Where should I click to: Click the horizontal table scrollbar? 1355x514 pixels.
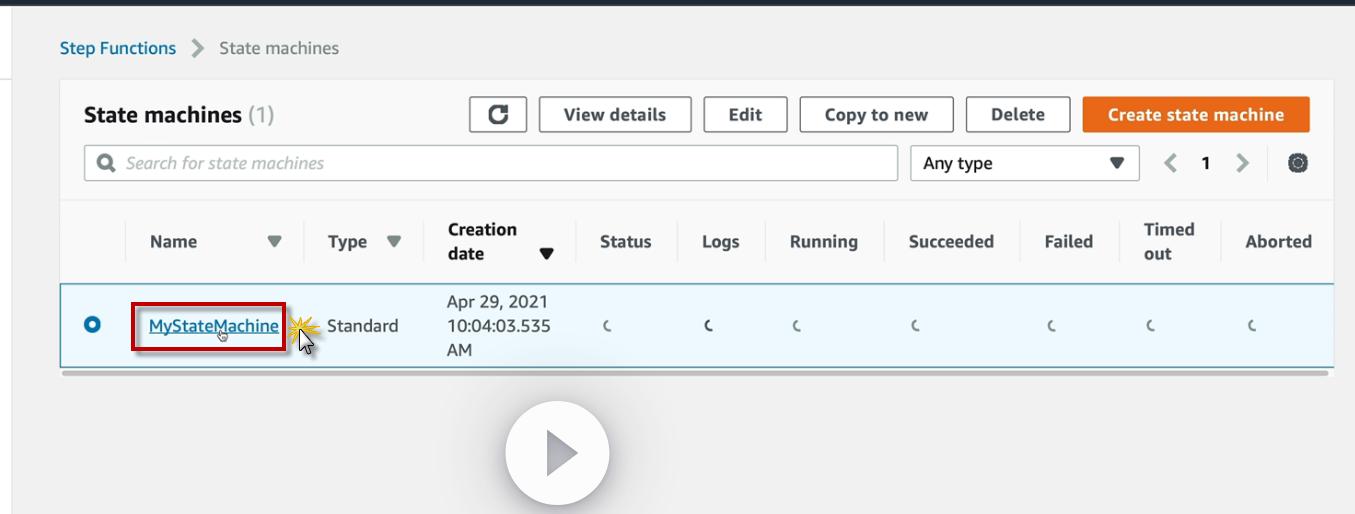pos(694,373)
